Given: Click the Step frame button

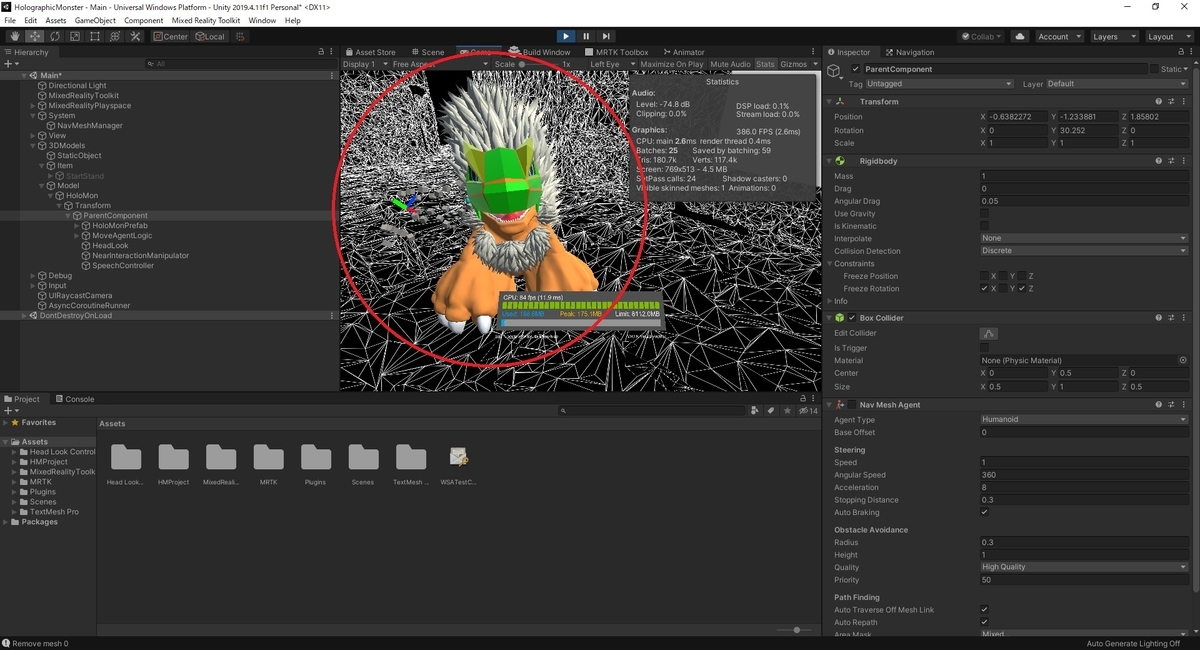Looking at the screenshot, I should pos(606,36).
